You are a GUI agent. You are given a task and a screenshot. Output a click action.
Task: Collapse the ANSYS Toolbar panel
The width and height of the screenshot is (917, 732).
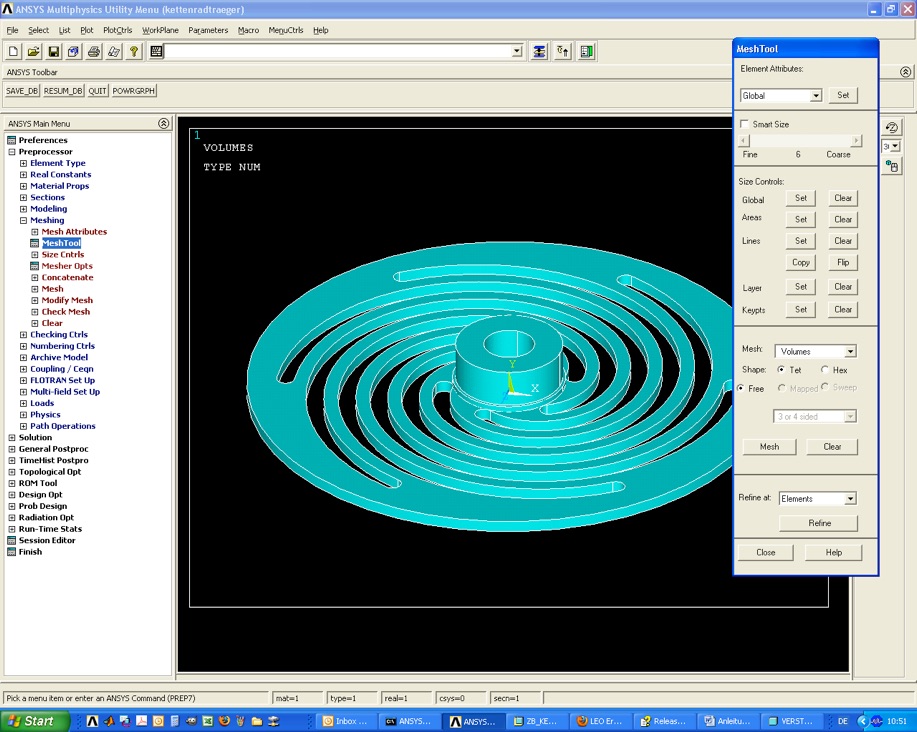click(x=905, y=72)
